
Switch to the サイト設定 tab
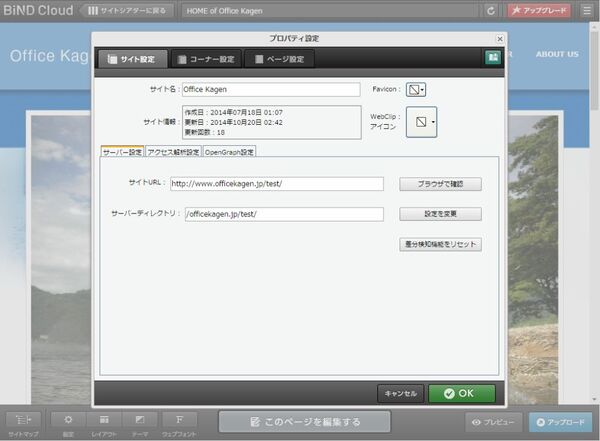coord(132,59)
